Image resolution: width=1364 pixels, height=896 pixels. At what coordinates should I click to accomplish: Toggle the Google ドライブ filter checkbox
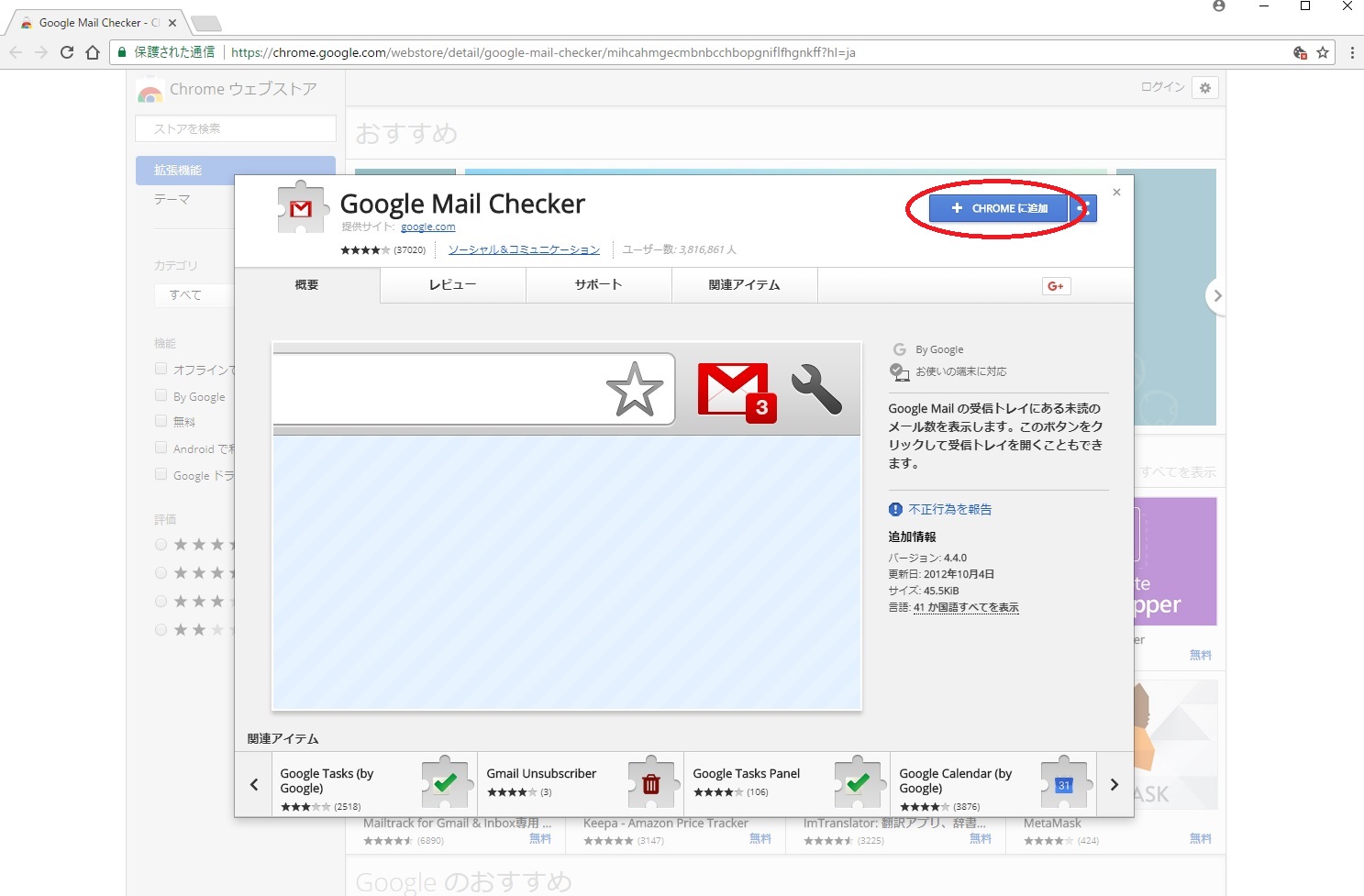161,474
